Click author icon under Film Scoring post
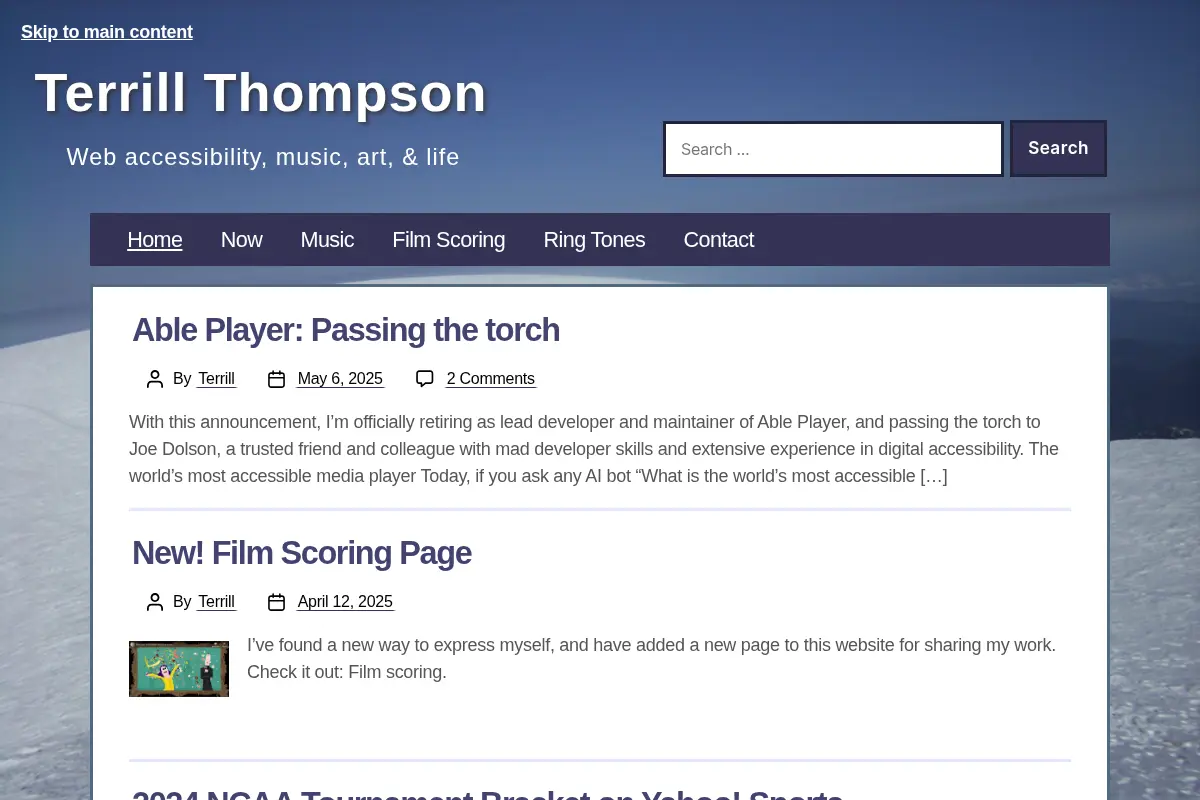This screenshot has width=1200, height=800. 155,602
